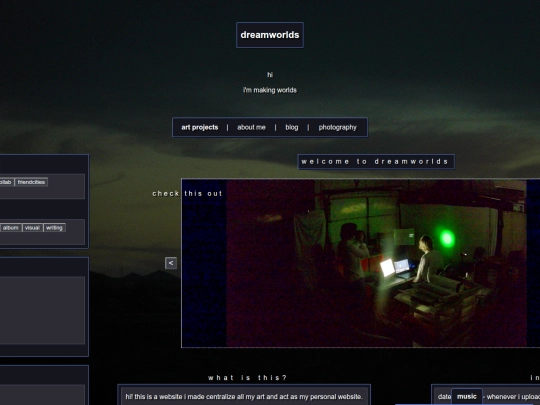540x405 pixels.
Task: Click the large empty gray sidebar panel
Action: click(42, 310)
